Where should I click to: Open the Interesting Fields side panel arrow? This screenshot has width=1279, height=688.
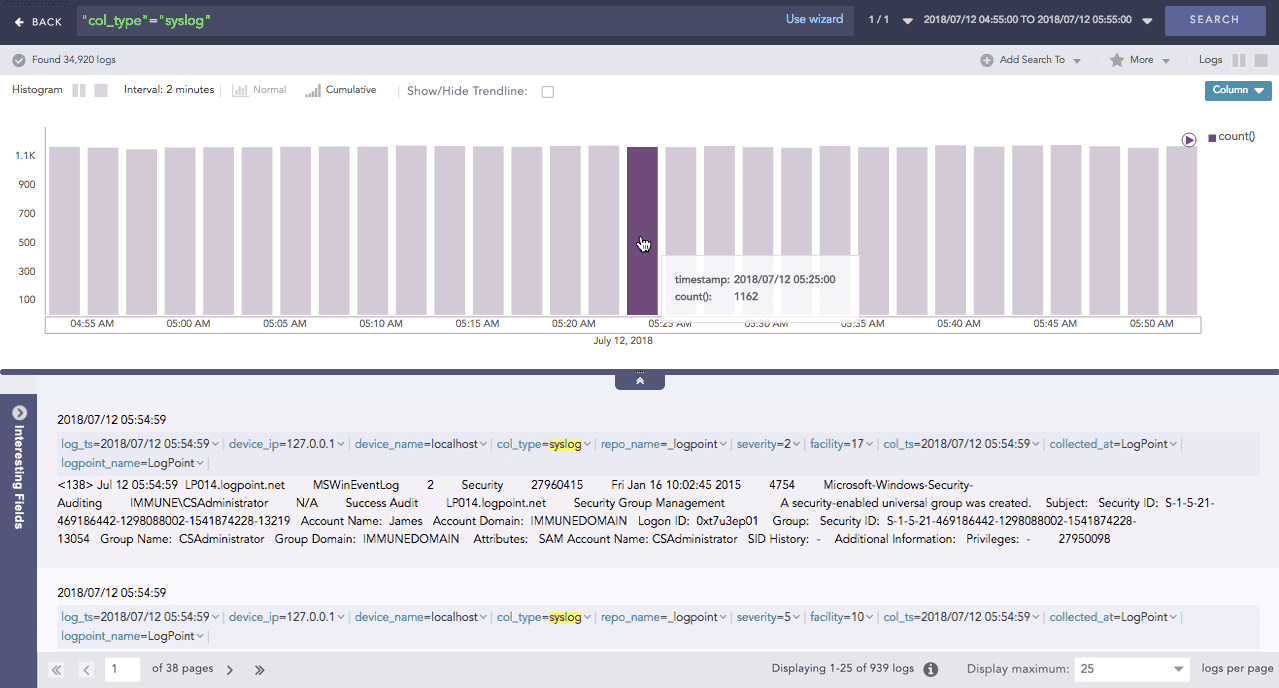(18, 412)
